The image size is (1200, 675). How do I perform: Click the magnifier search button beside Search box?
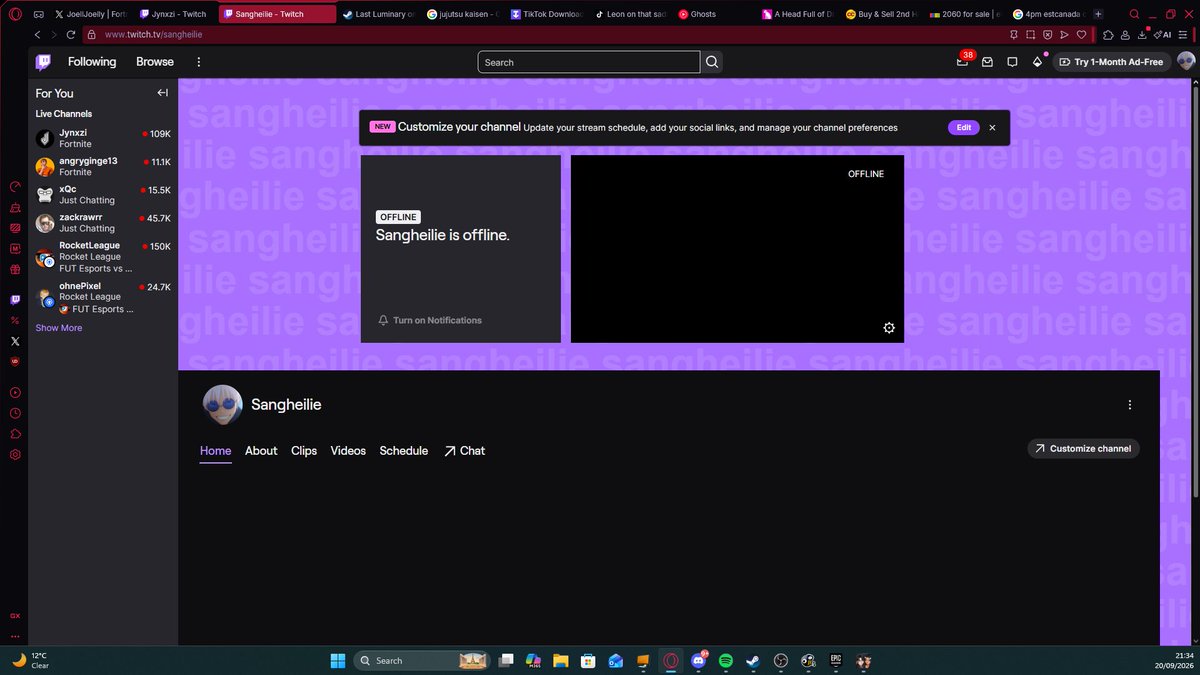pyautogui.click(x=712, y=62)
